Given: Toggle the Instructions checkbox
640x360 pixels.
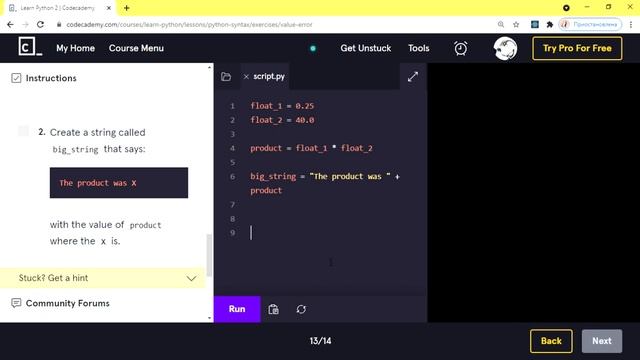Looking at the screenshot, I should pyautogui.click(x=16, y=78).
